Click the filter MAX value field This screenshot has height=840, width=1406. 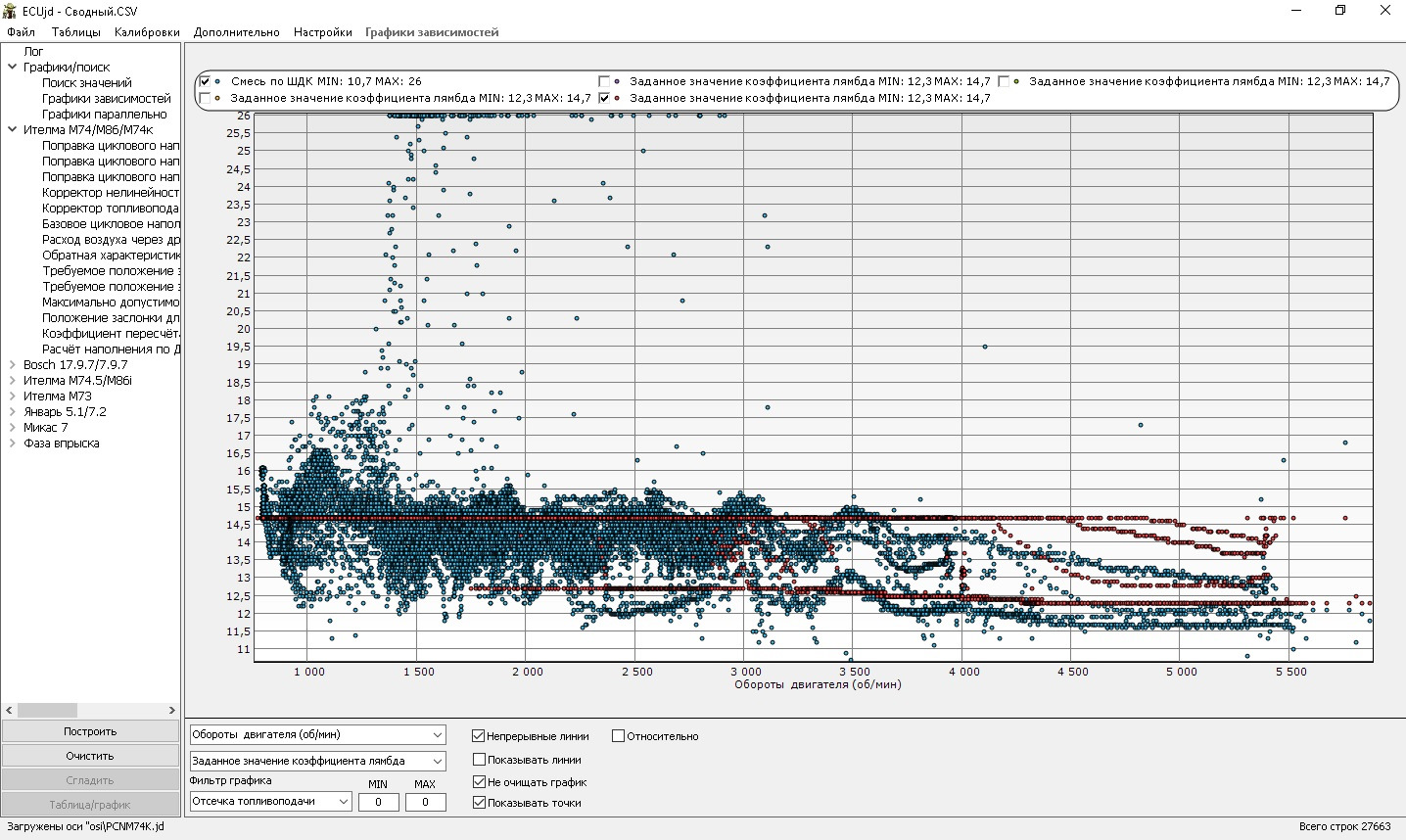[x=425, y=802]
